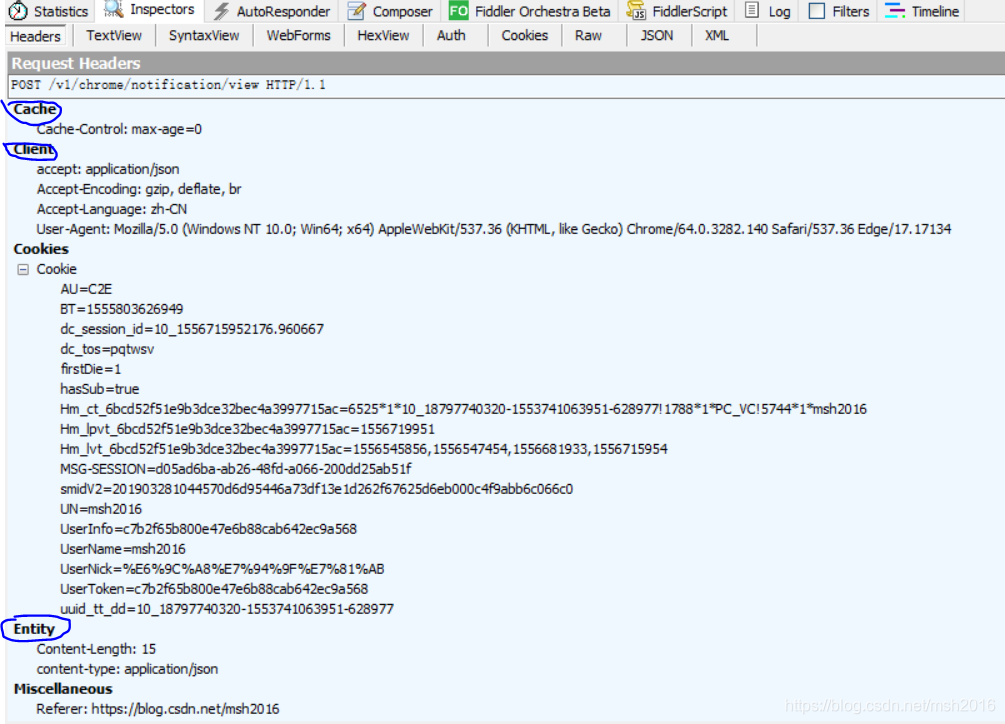This screenshot has height=724, width=1005.
Task: Select the Headers inspector tab
Action: (35, 36)
